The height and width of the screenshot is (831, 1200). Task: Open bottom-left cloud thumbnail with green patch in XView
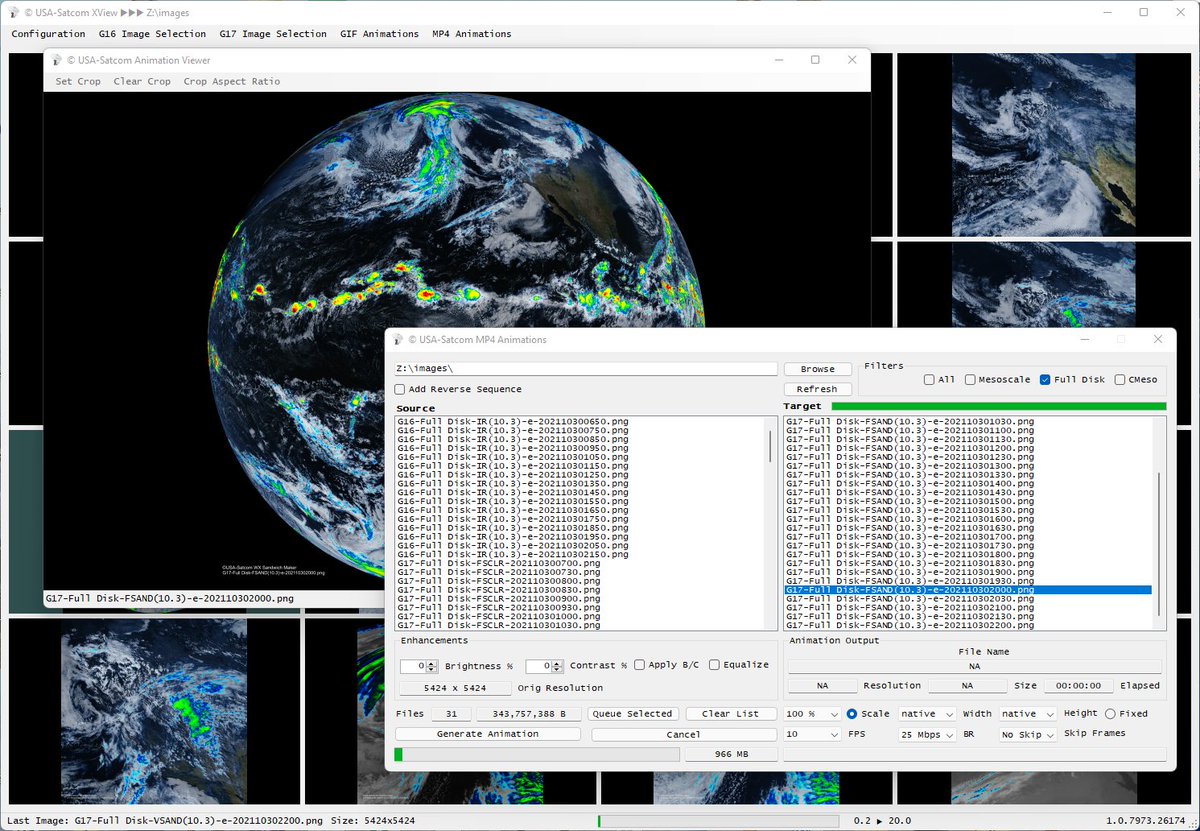(154, 711)
